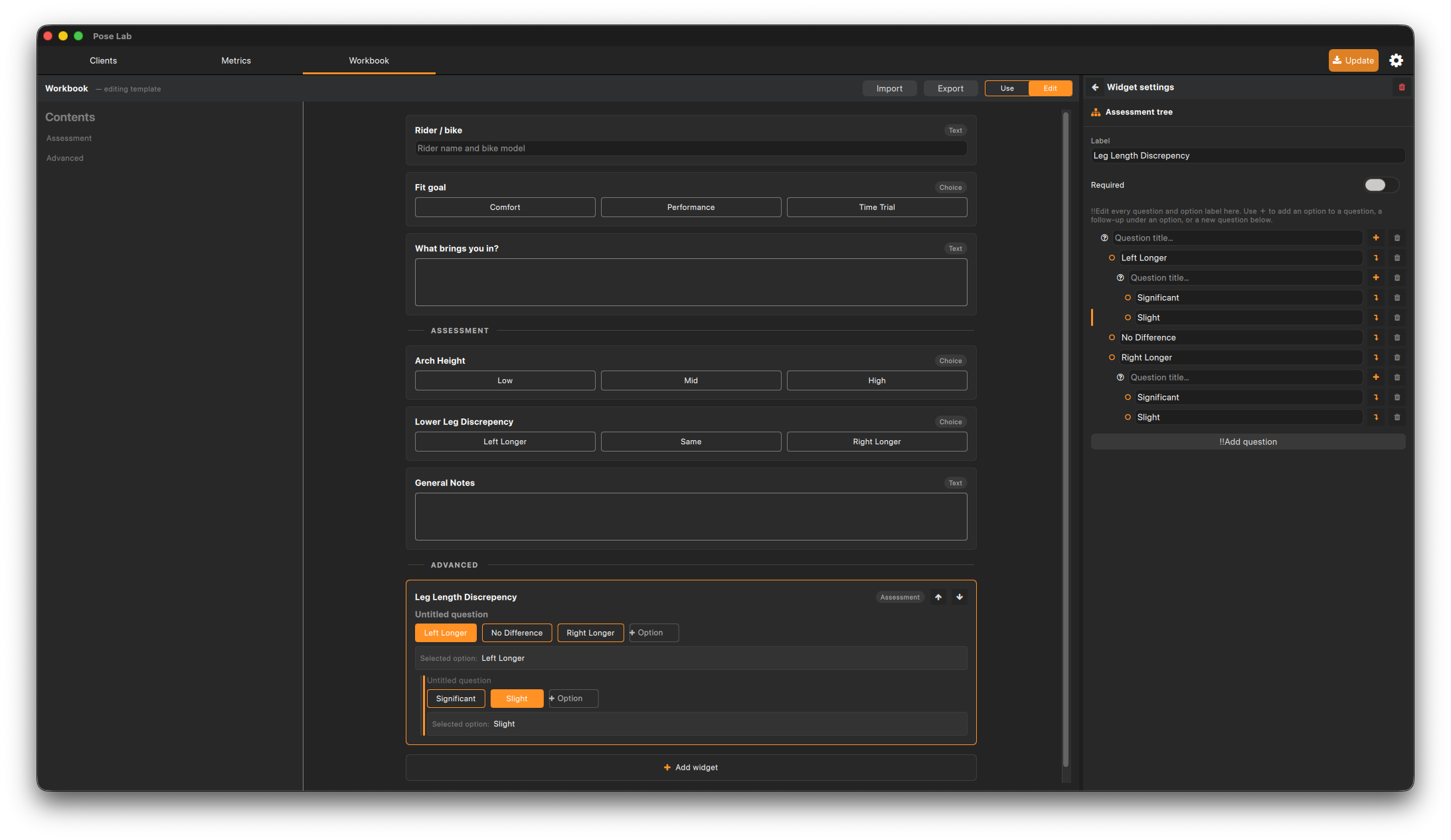Screen dimensions: 1451x840
Task: Select No Difference in Leg Length Discrepency widget
Action: [517, 633]
